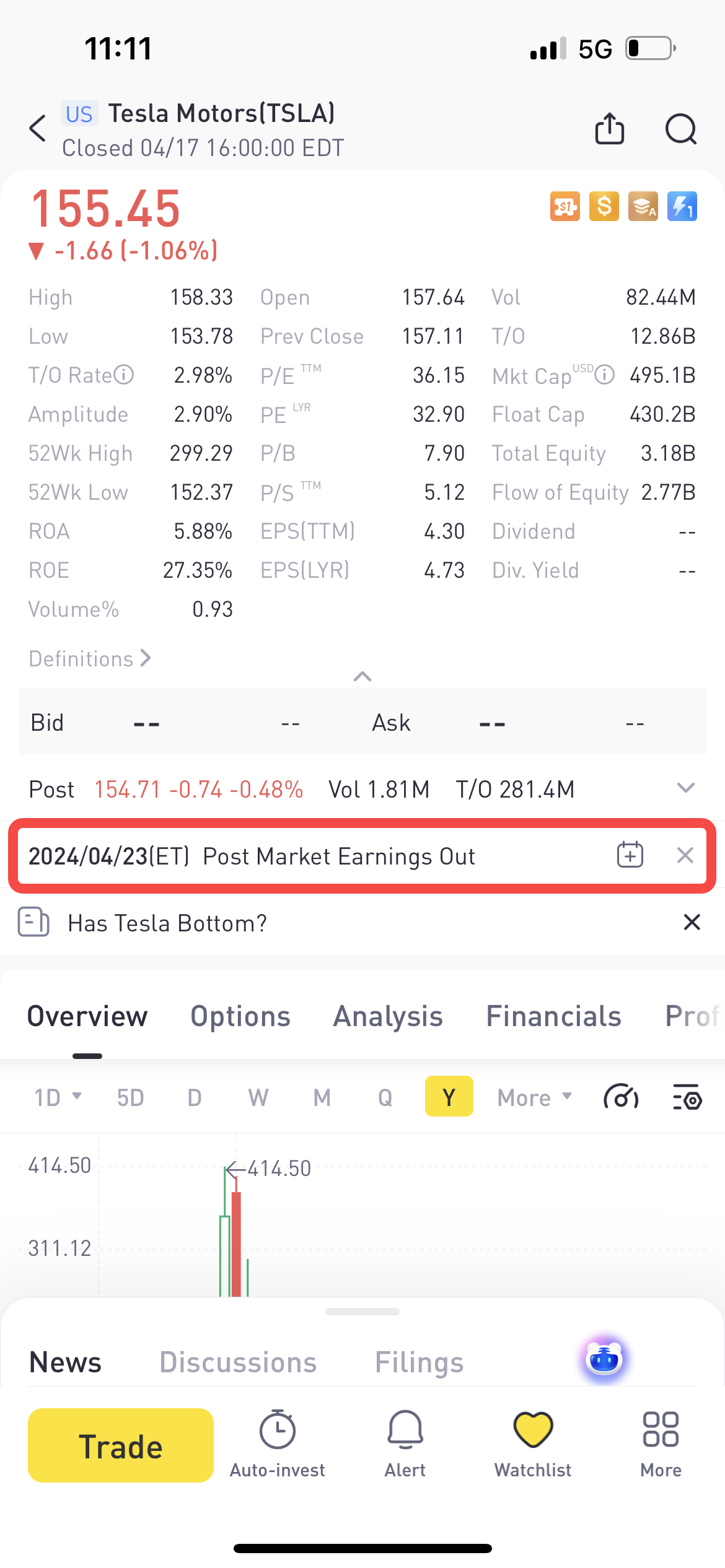
Task: Tap the share icon in header
Action: coord(609,129)
